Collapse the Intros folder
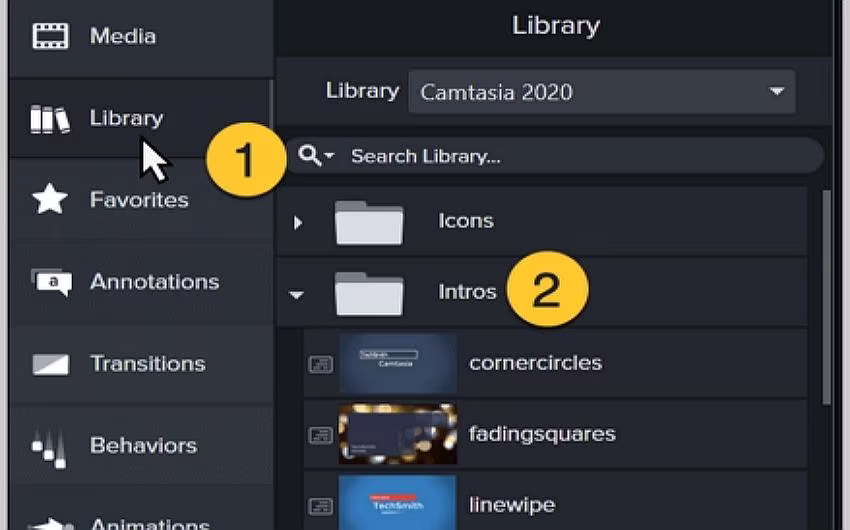This screenshot has height=530, width=850. (297, 295)
